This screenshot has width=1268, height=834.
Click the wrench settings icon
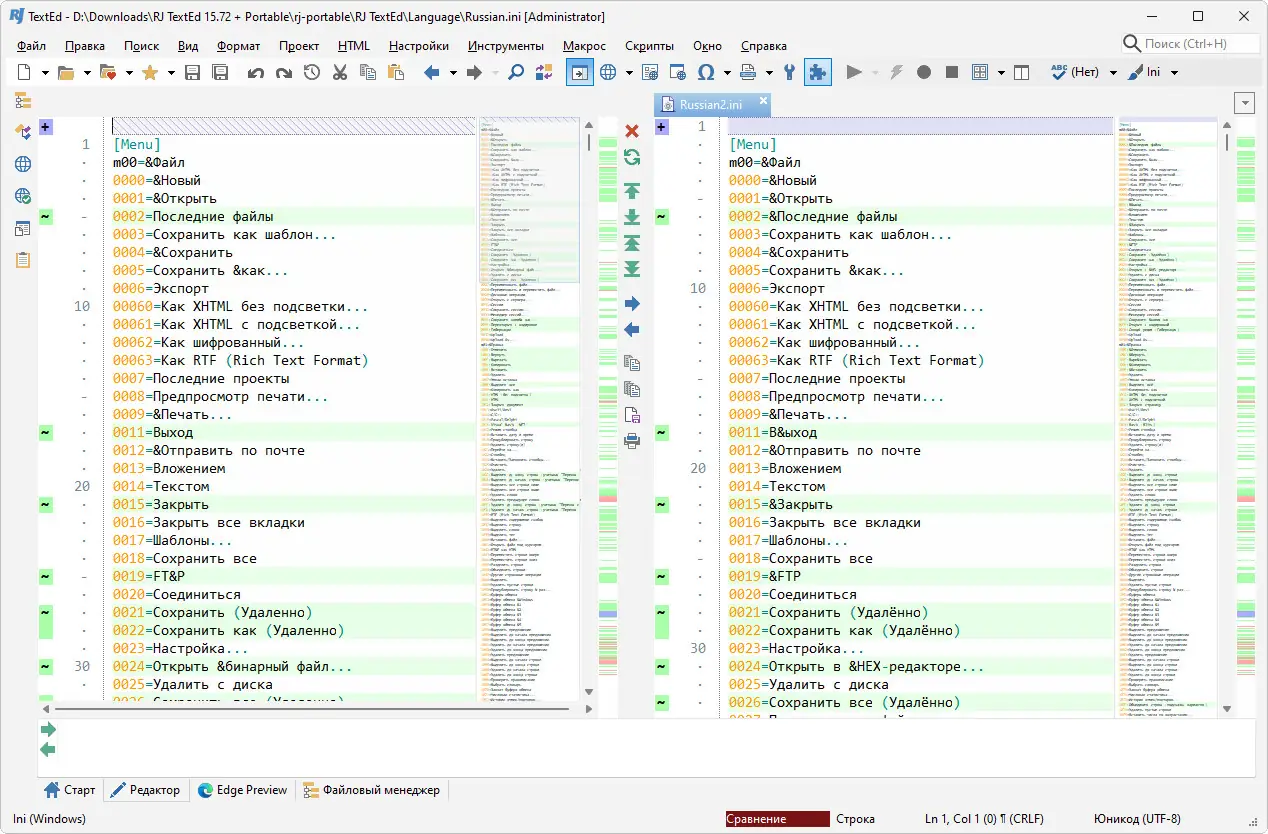pyautogui.click(x=789, y=72)
